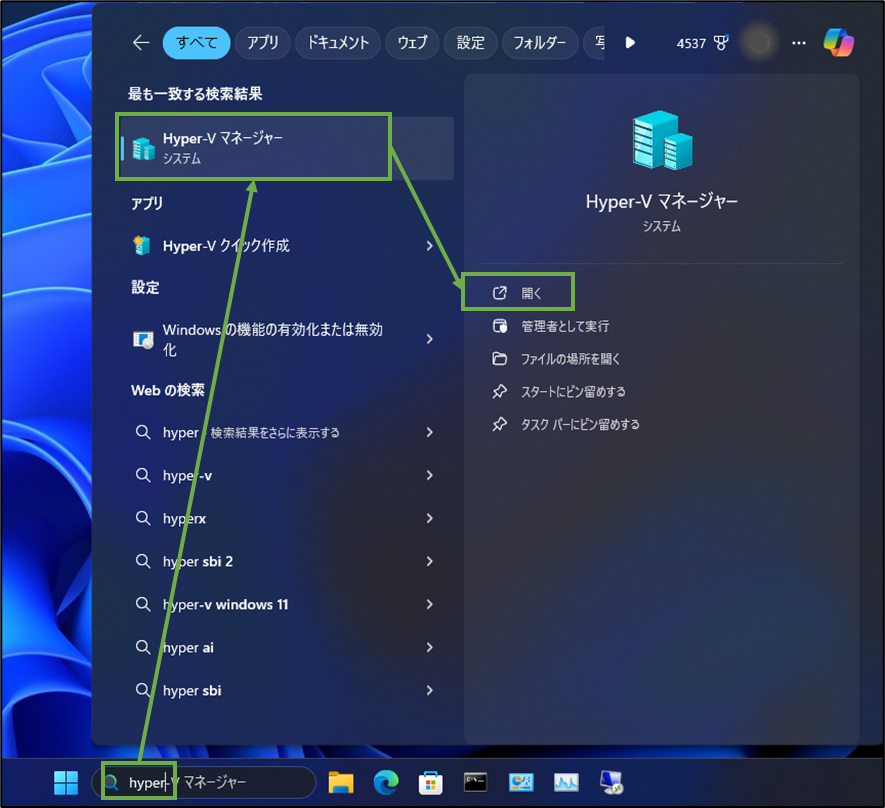The image size is (885, 808).
Task: Open Copilot from the search window
Action: [x=838, y=42]
